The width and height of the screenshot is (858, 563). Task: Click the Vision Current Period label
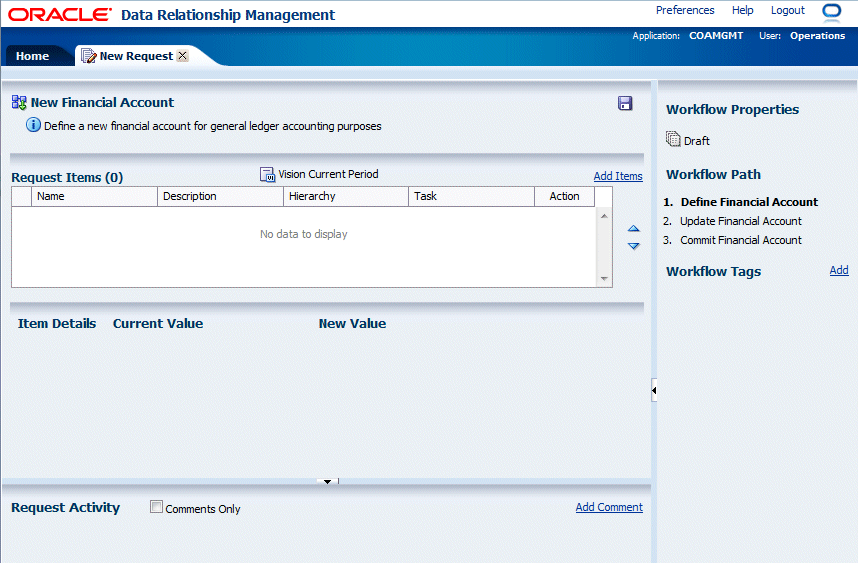pyautogui.click(x=328, y=174)
